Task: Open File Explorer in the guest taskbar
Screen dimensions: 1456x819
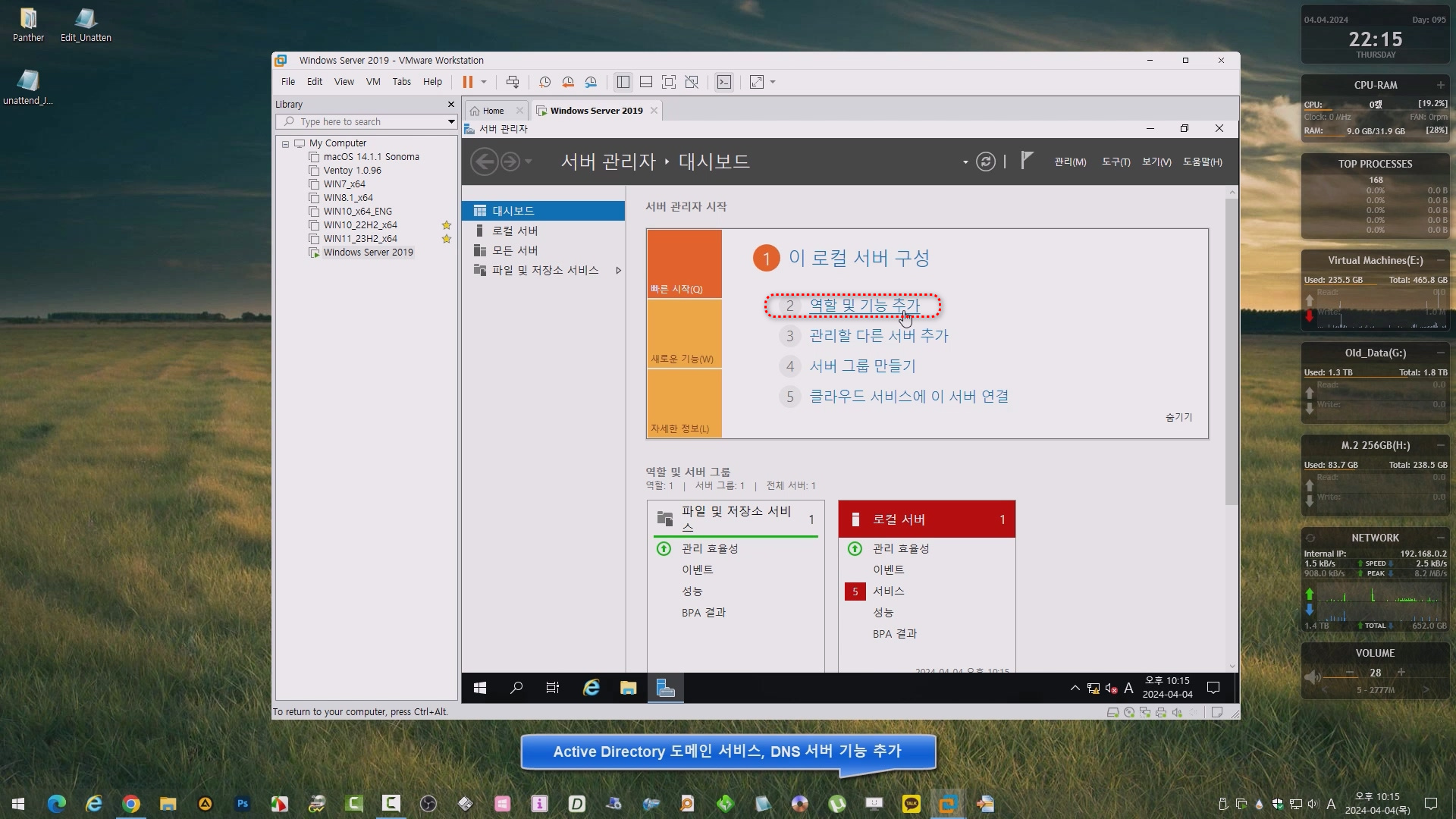Action: 628,688
